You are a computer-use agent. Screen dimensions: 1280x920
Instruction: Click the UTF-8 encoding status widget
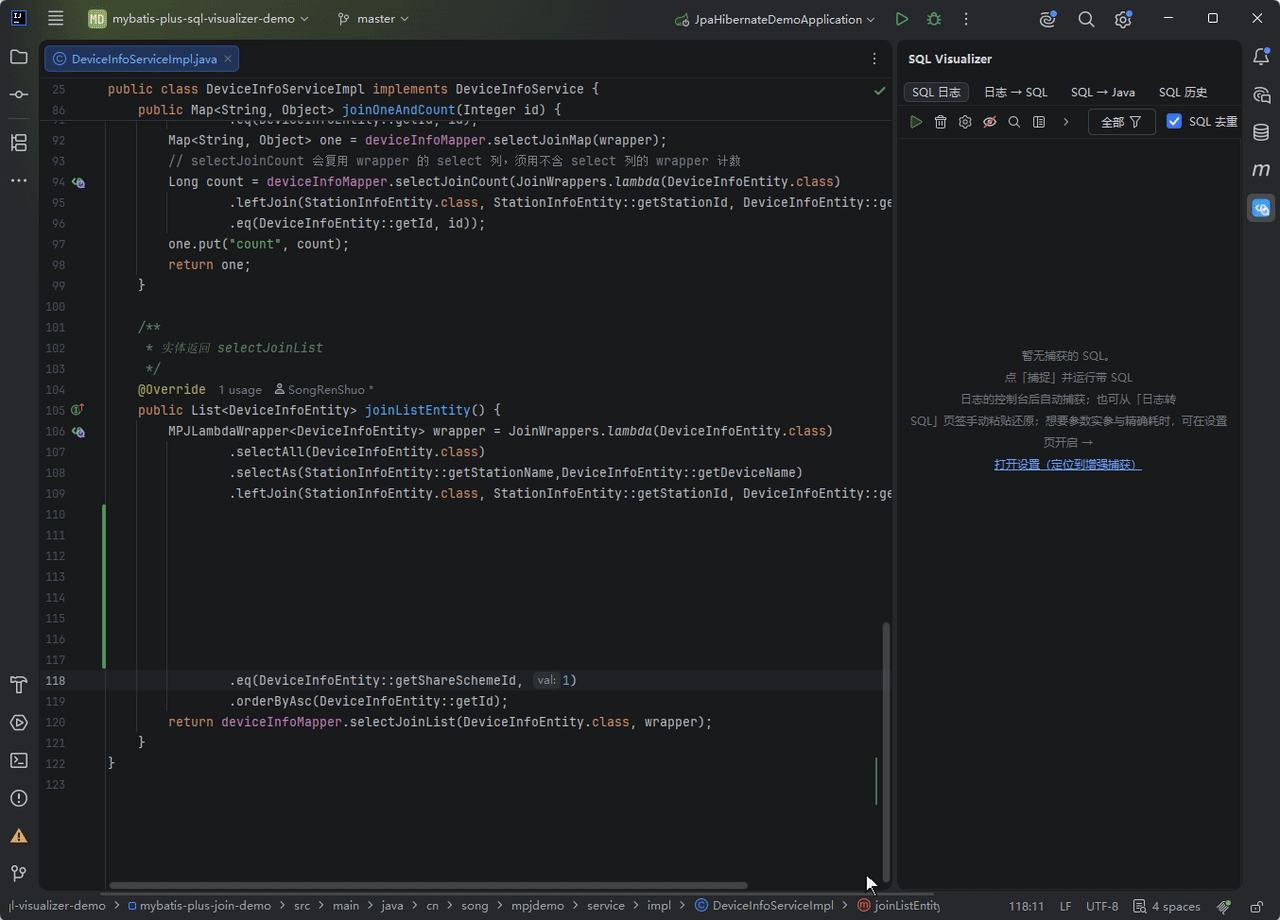pos(1102,906)
